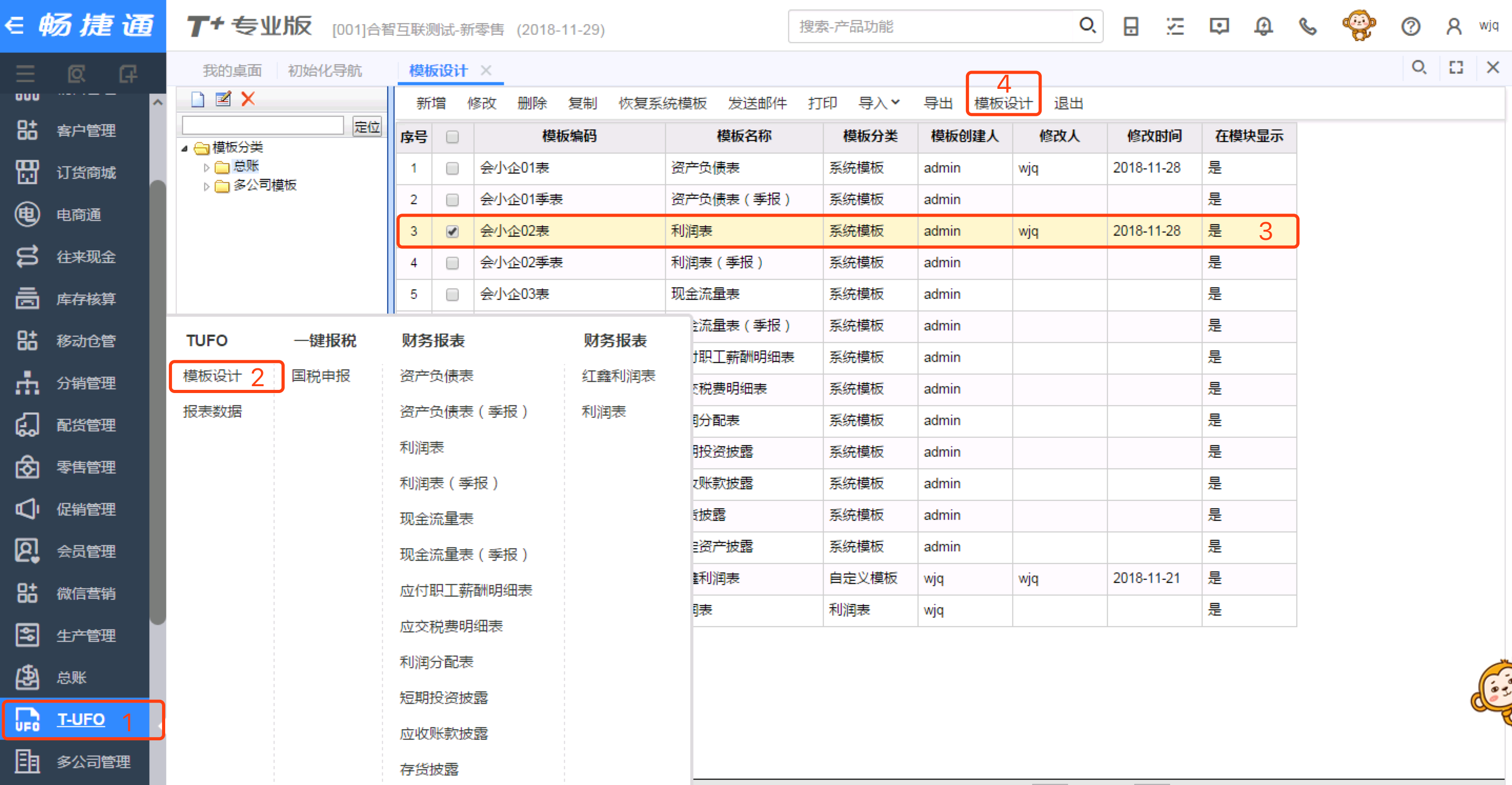Open 红鑫利润表 in flyout menu
Image resolution: width=1512 pixels, height=785 pixels.
(x=618, y=376)
